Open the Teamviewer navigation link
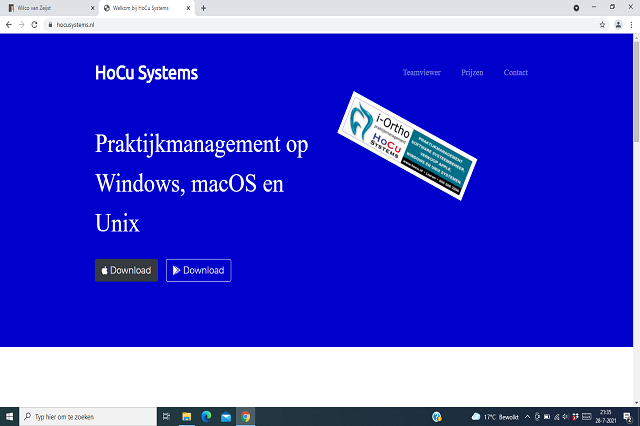Screen dimensions: 640x426 coord(422,73)
